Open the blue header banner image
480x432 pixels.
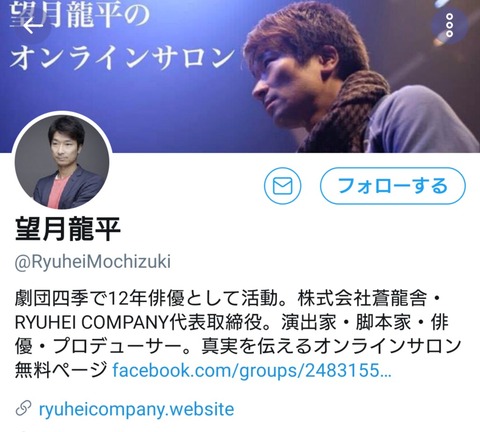(240, 76)
